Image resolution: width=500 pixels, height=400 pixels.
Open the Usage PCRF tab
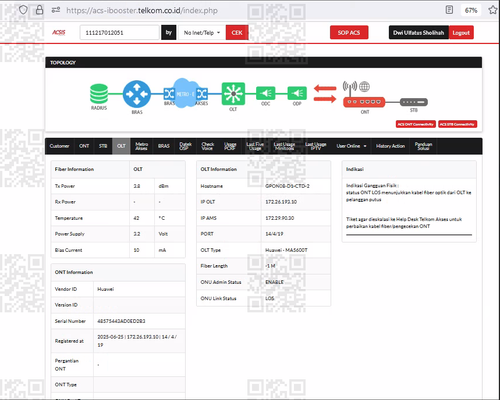click(x=230, y=146)
